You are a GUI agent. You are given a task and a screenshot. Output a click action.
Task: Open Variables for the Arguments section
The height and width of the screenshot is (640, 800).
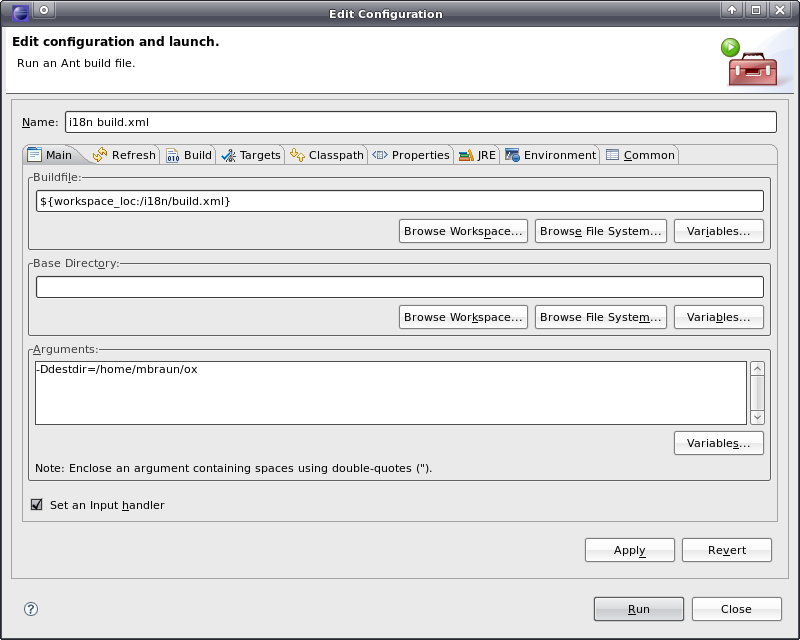click(x=719, y=443)
